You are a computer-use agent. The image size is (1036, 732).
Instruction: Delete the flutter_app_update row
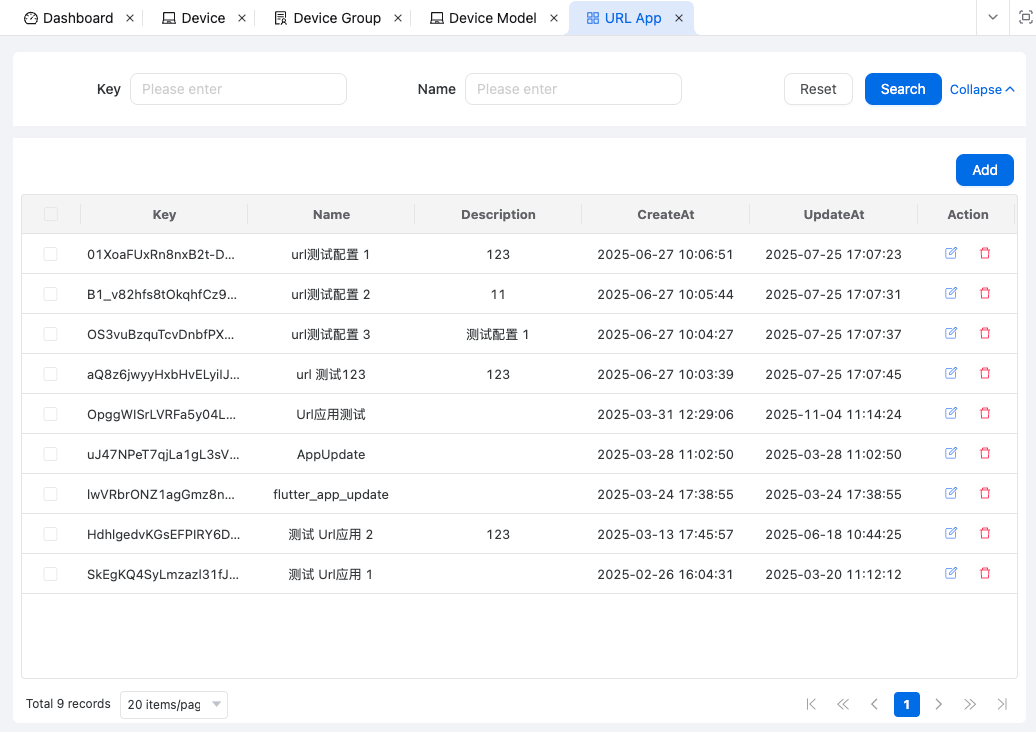coord(985,494)
